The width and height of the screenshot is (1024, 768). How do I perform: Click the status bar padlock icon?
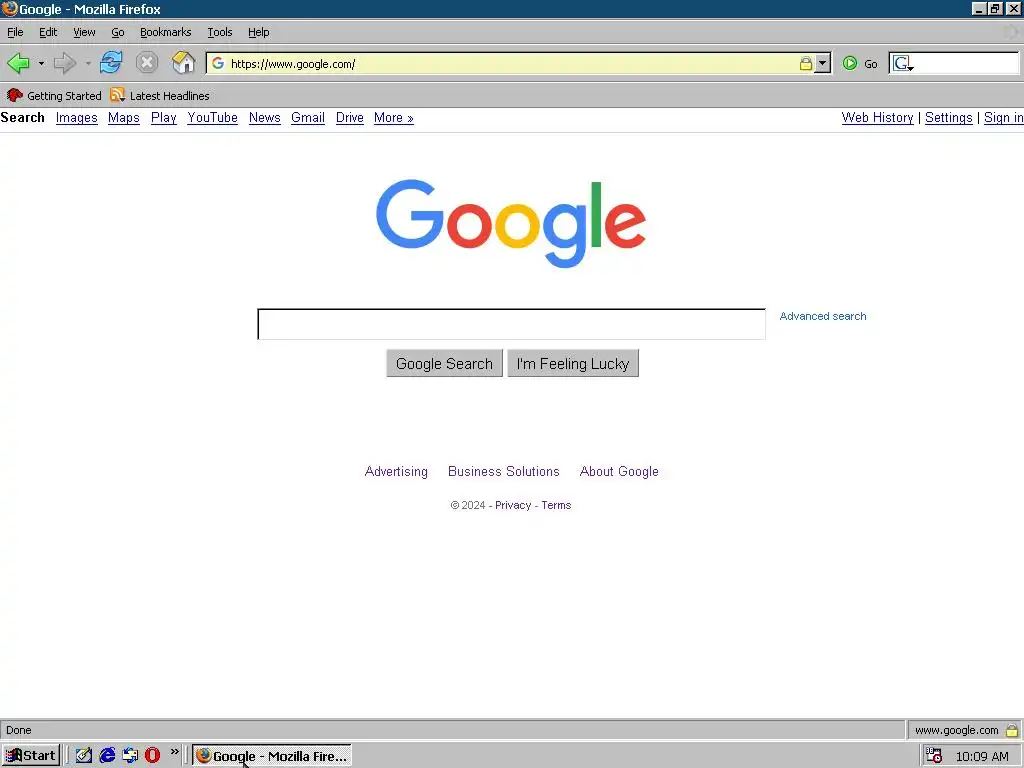click(1012, 730)
